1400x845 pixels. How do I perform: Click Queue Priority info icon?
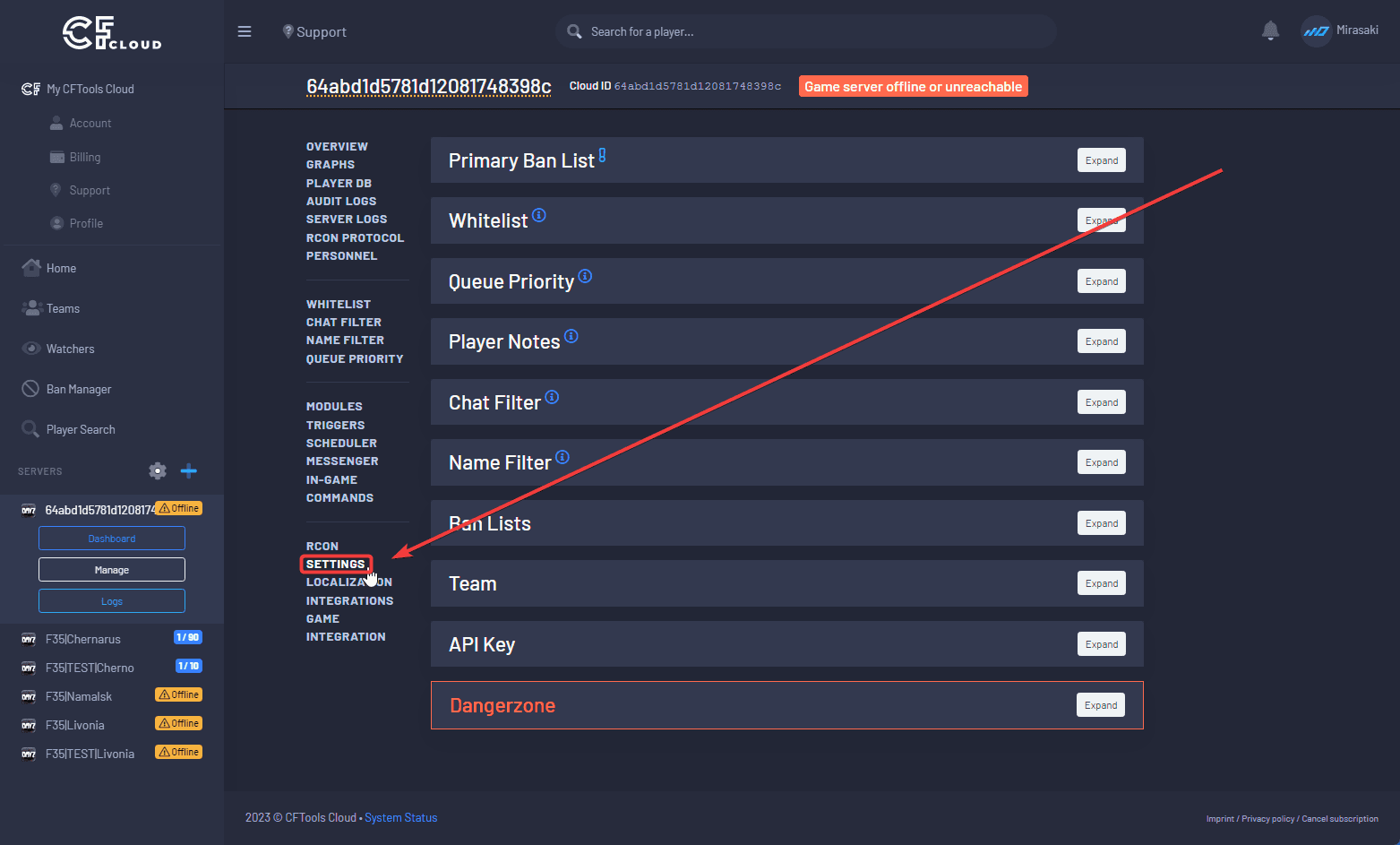coord(585,276)
